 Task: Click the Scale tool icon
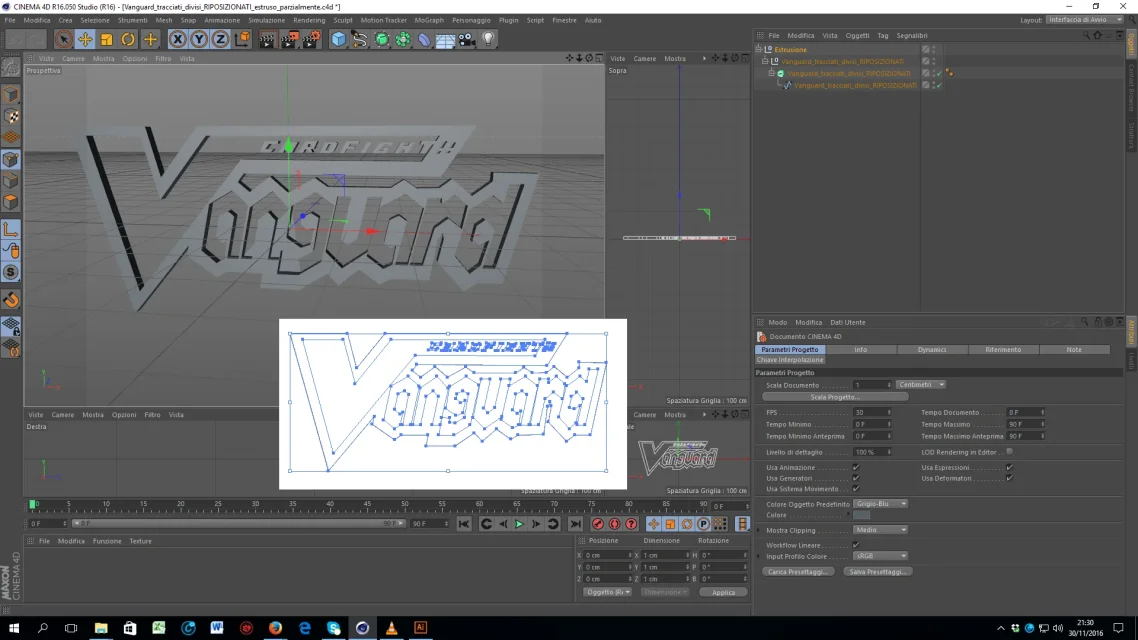(x=107, y=39)
